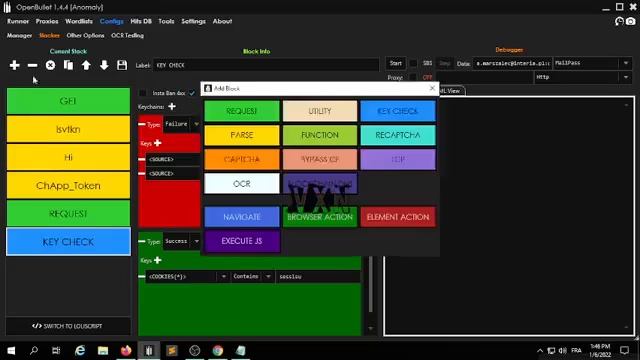
Task: Add a key to the Success keychain
Action: coord(158,260)
